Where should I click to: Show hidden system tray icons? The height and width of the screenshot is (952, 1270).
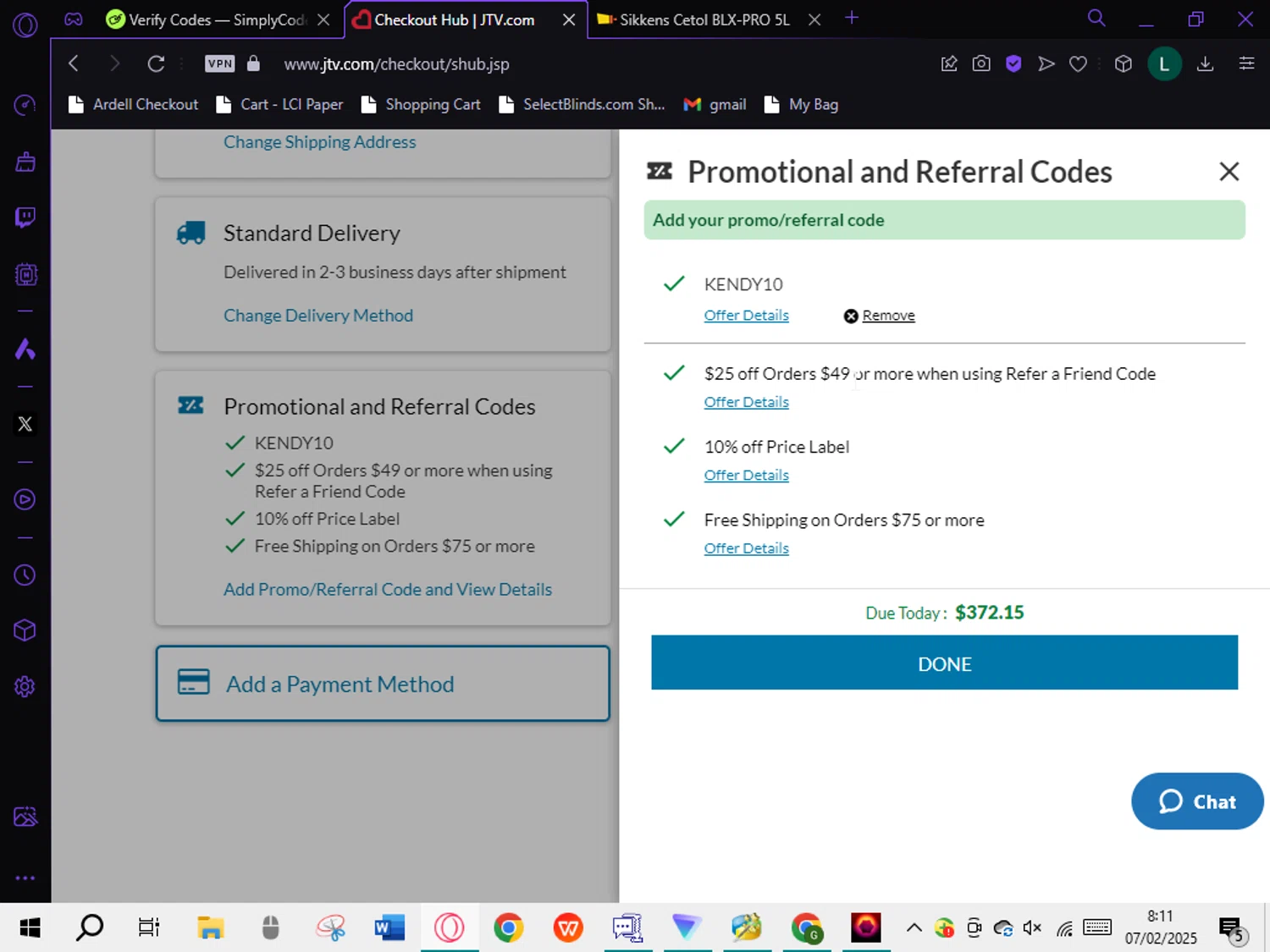click(x=914, y=928)
